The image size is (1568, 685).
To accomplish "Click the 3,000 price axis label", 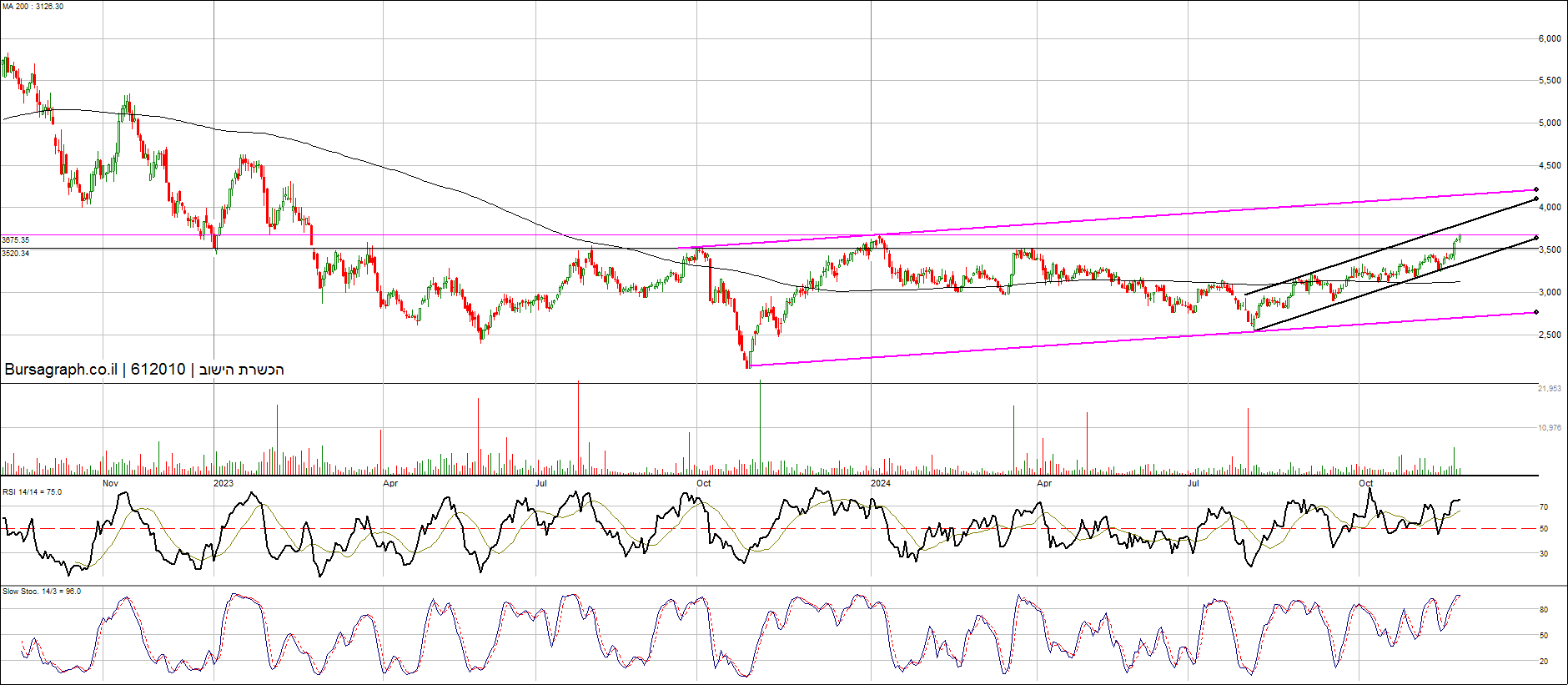I will [x=1550, y=293].
